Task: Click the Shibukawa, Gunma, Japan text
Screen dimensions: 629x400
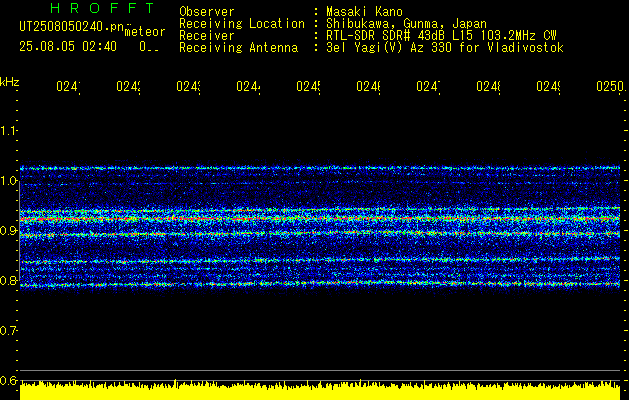Action: click(406, 24)
